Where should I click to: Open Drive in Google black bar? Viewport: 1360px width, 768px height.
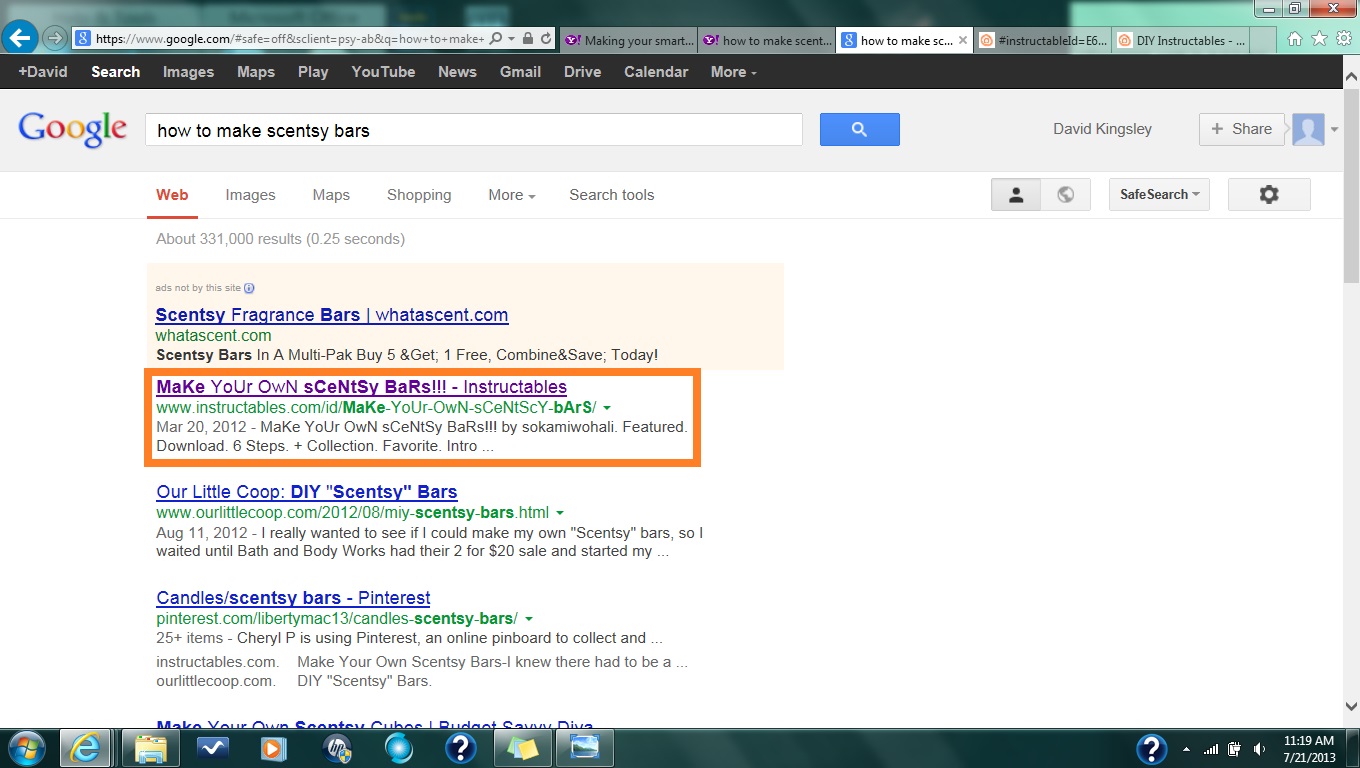click(582, 72)
